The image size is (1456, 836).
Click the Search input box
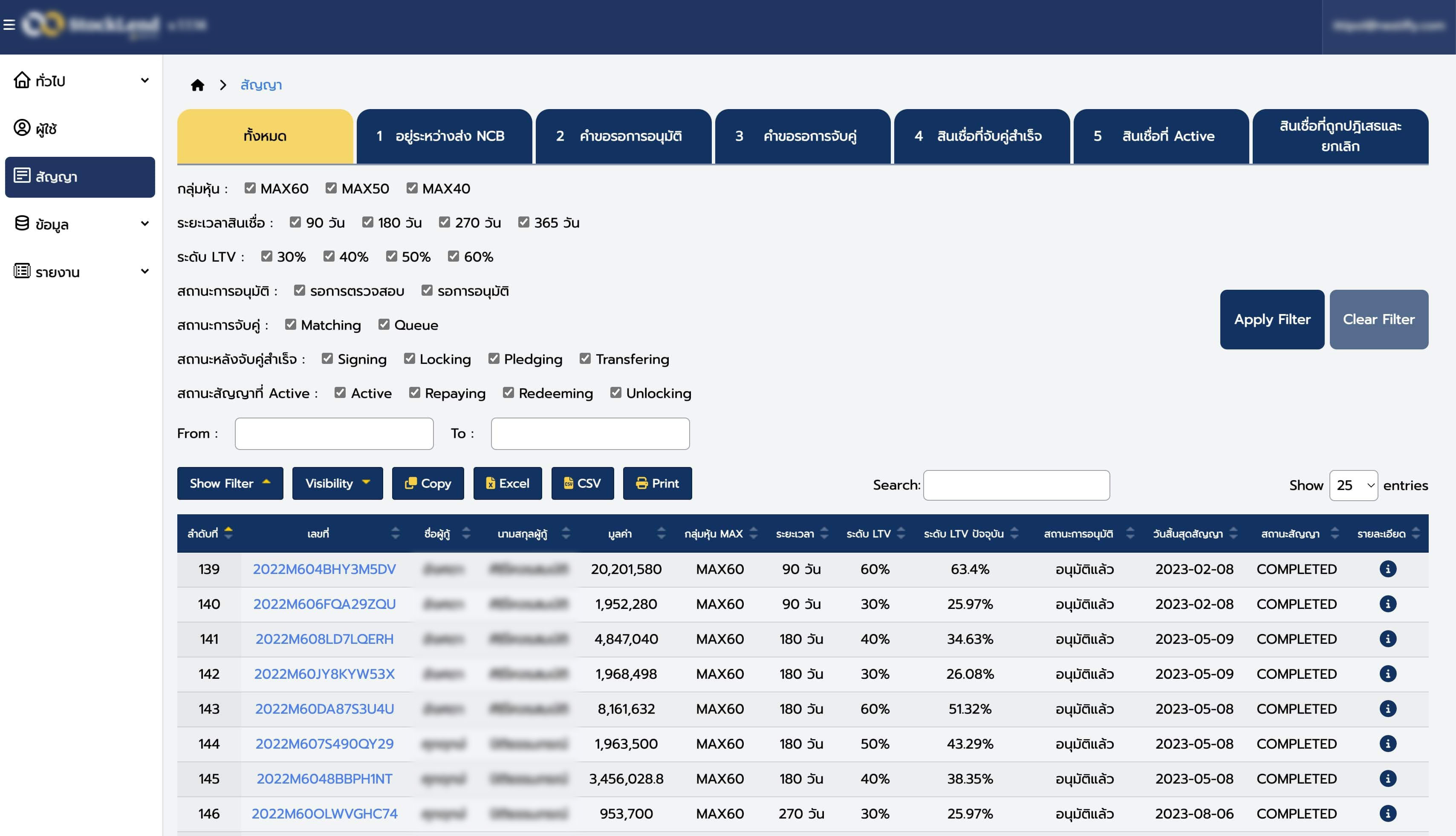click(x=1017, y=486)
